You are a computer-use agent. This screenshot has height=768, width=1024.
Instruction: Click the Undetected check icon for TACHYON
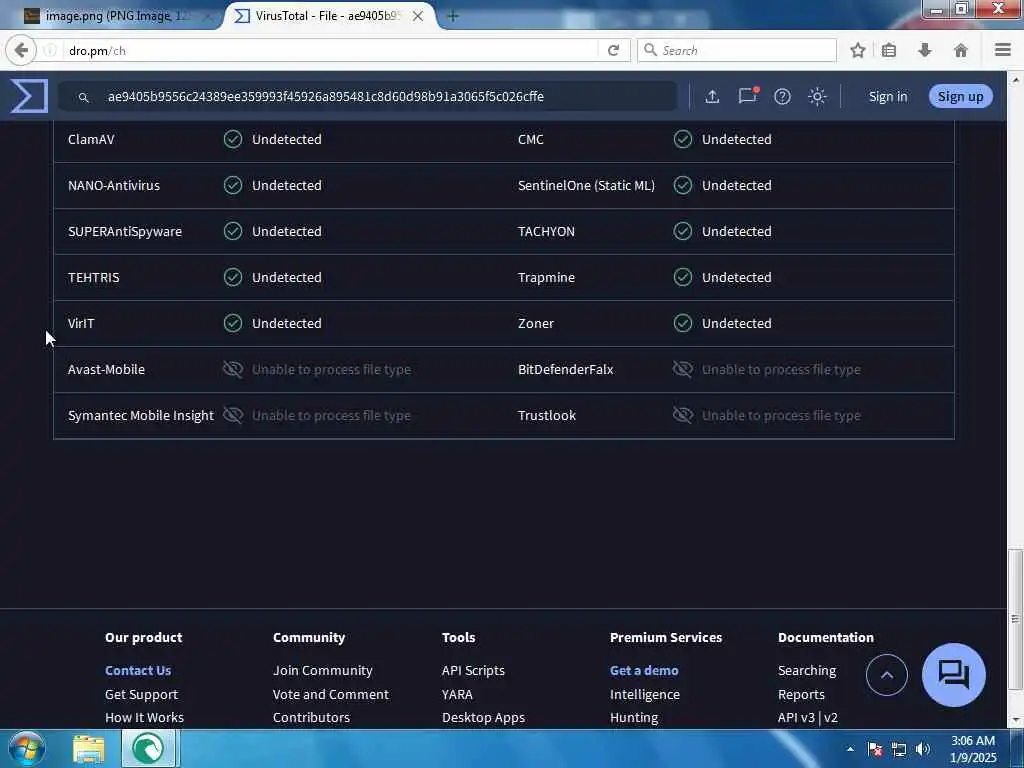(x=682, y=231)
